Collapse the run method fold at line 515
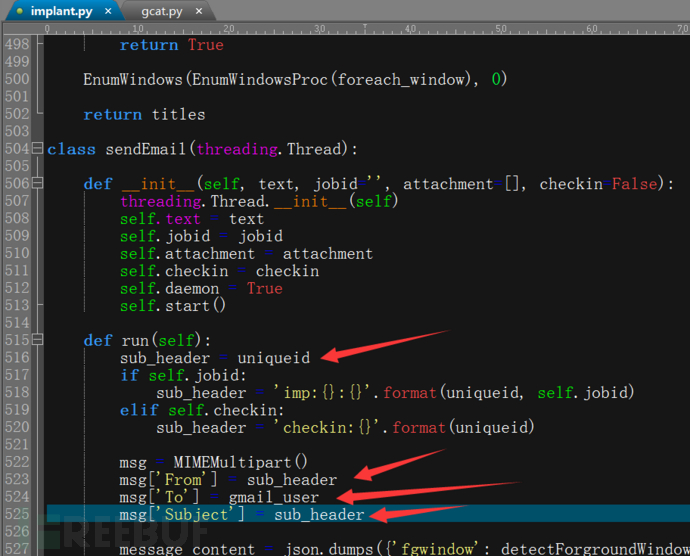The image size is (690, 556). pyautogui.click(x=38, y=340)
